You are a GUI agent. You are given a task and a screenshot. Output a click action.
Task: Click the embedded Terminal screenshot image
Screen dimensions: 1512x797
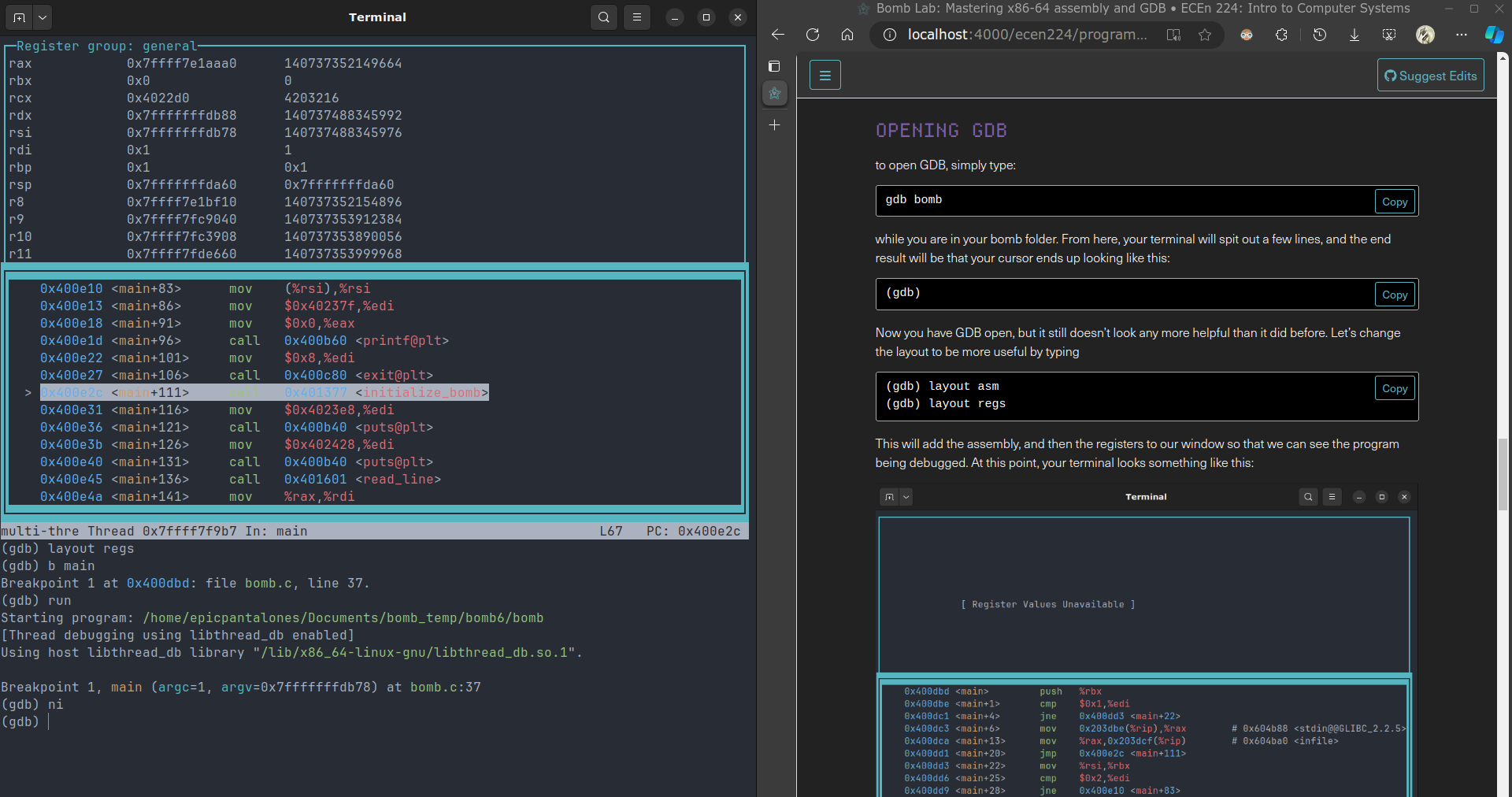click(x=1146, y=640)
